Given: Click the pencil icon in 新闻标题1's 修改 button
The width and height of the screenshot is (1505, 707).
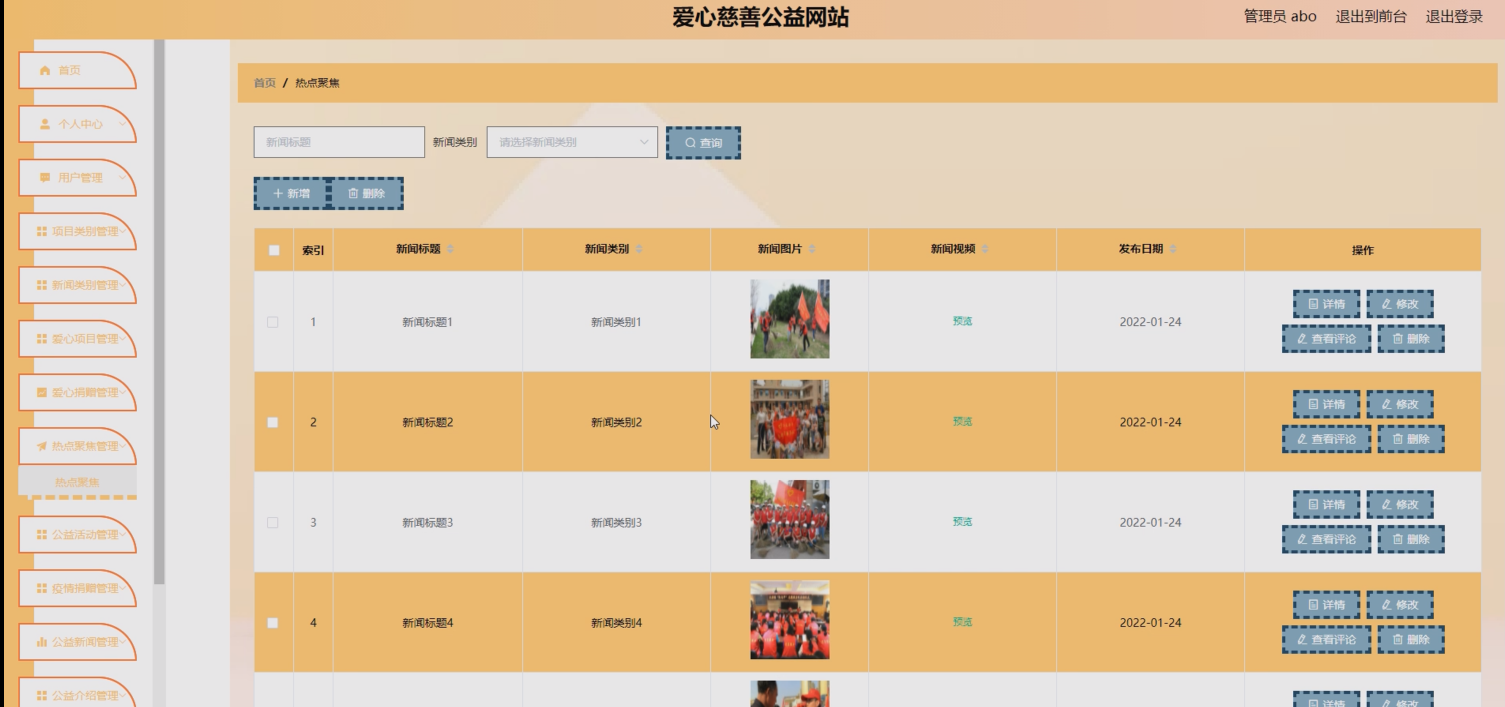Looking at the screenshot, I should tap(1386, 304).
